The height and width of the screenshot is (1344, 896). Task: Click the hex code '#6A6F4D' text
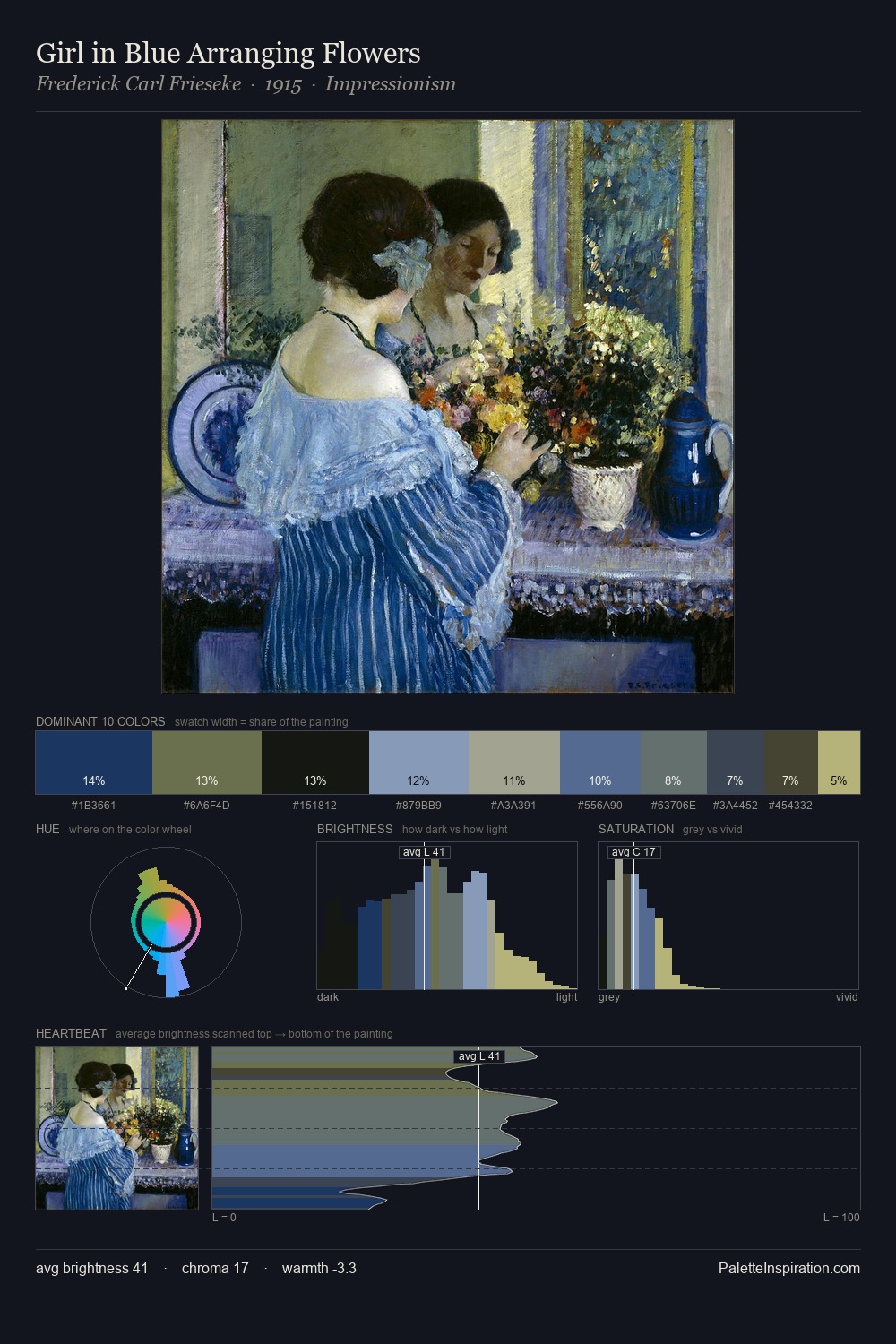pos(207,806)
